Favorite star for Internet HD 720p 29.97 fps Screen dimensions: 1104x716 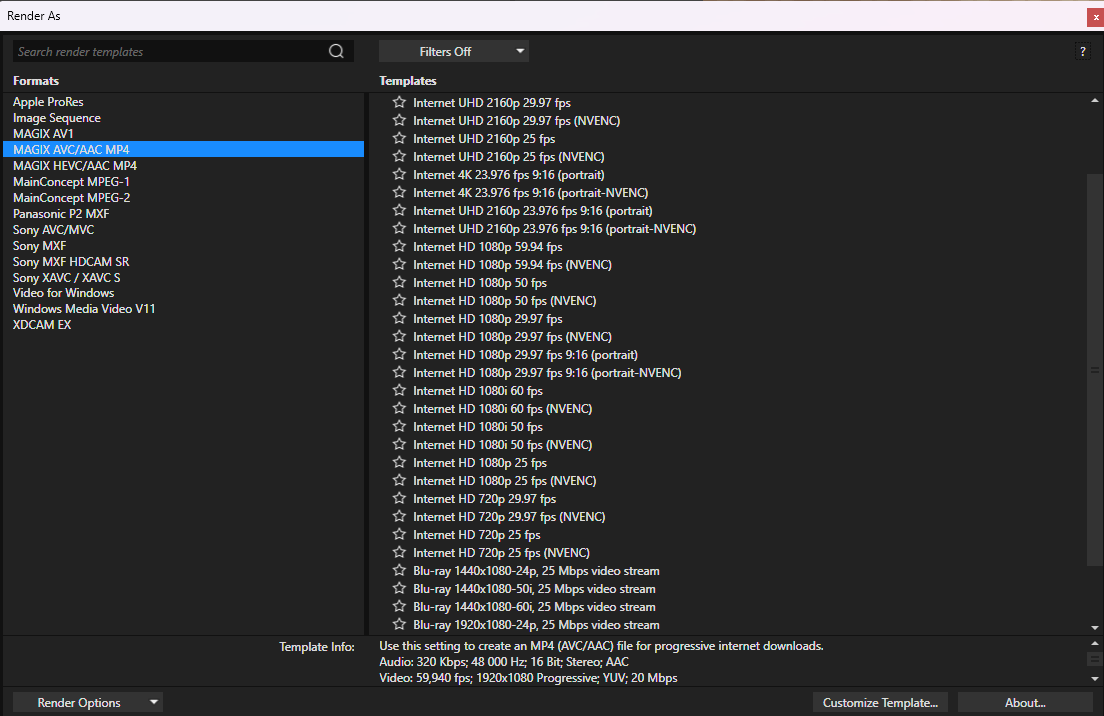[x=399, y=498]
